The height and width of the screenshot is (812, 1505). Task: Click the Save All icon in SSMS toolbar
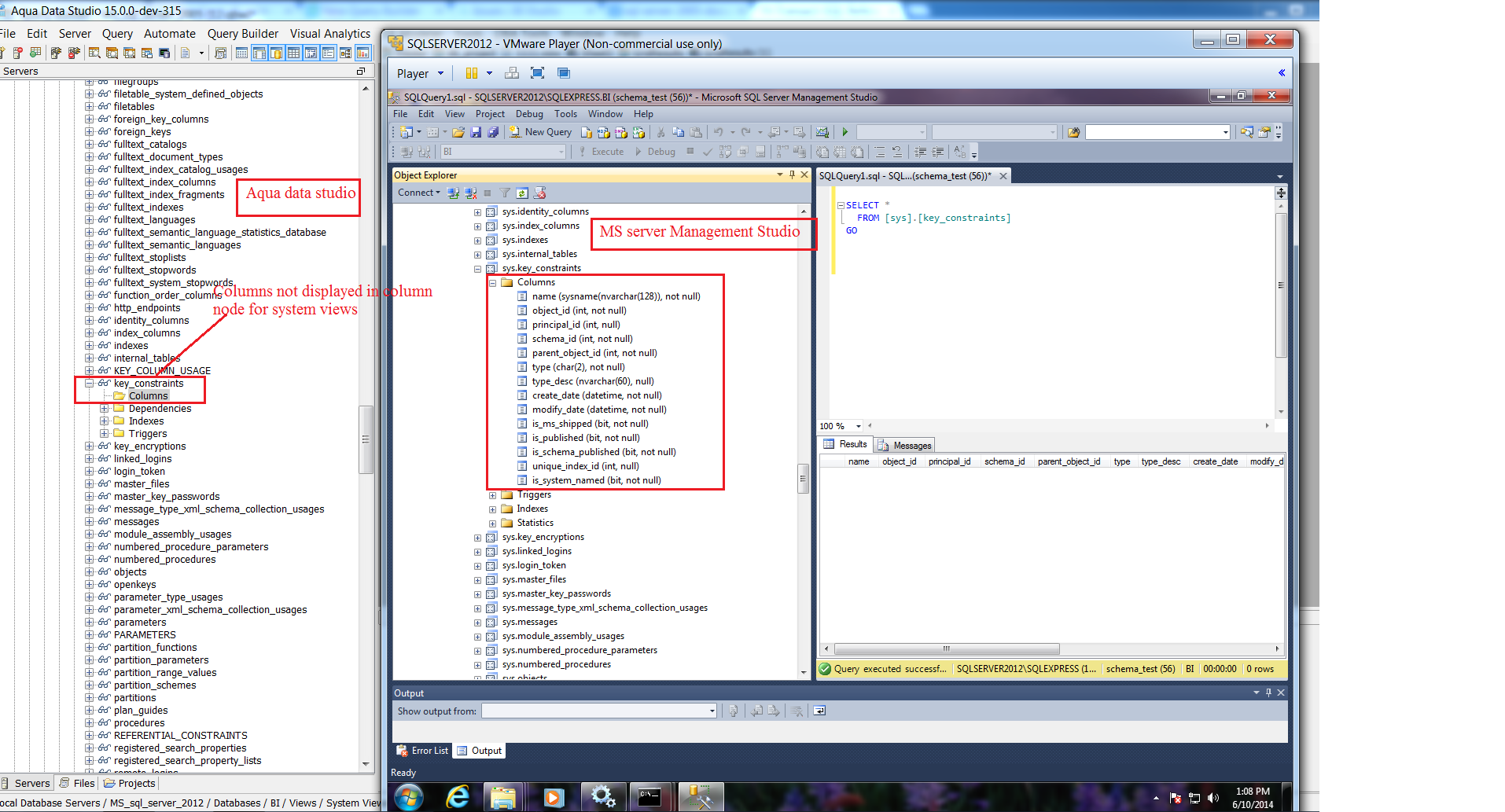(x=493, y=132)
